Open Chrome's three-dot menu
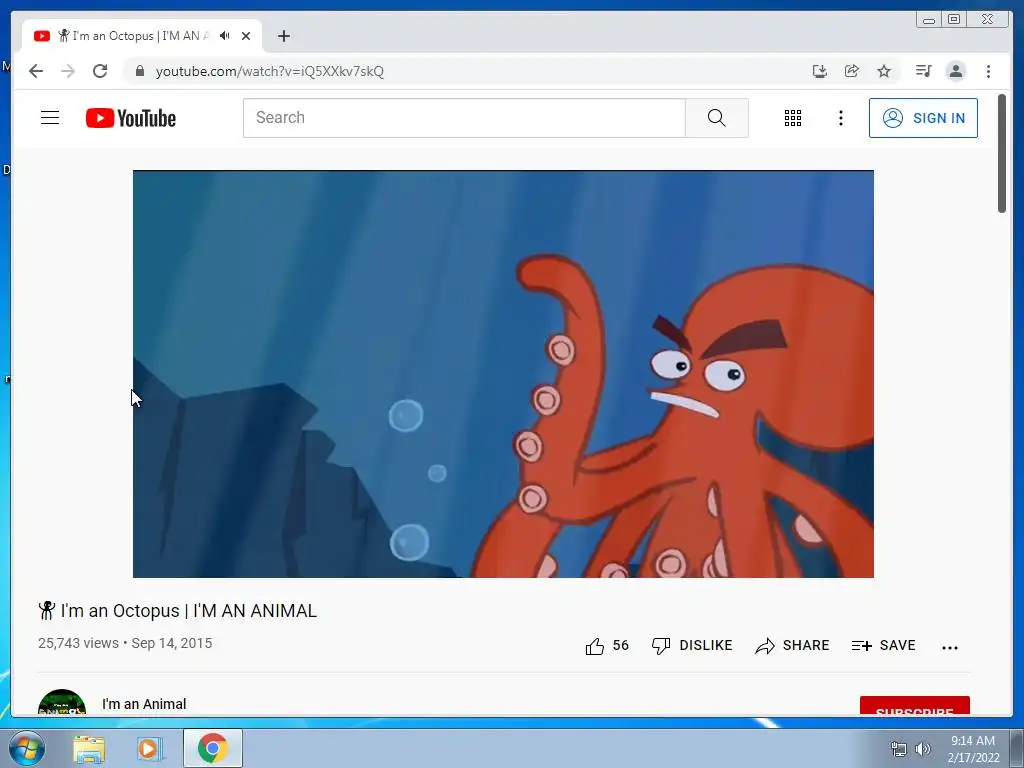The width and height of the screenshot is (1024, 768). (988, 71)
